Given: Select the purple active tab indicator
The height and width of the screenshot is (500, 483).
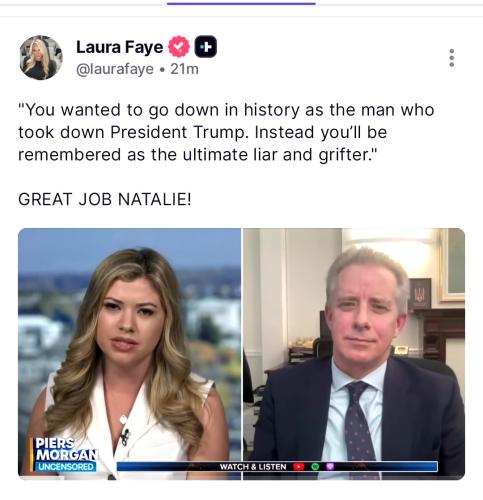Looking at the screenshot, I should click(x=241, y=4).
